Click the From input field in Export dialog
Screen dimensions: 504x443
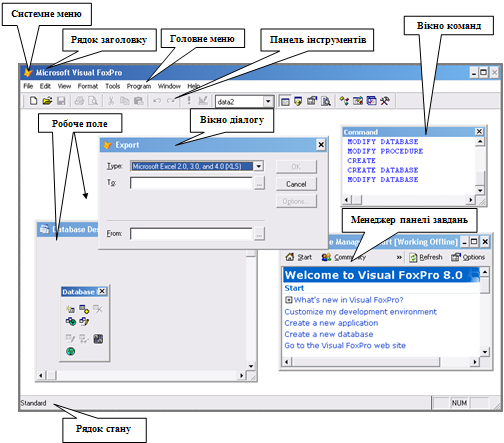point(191,234)
